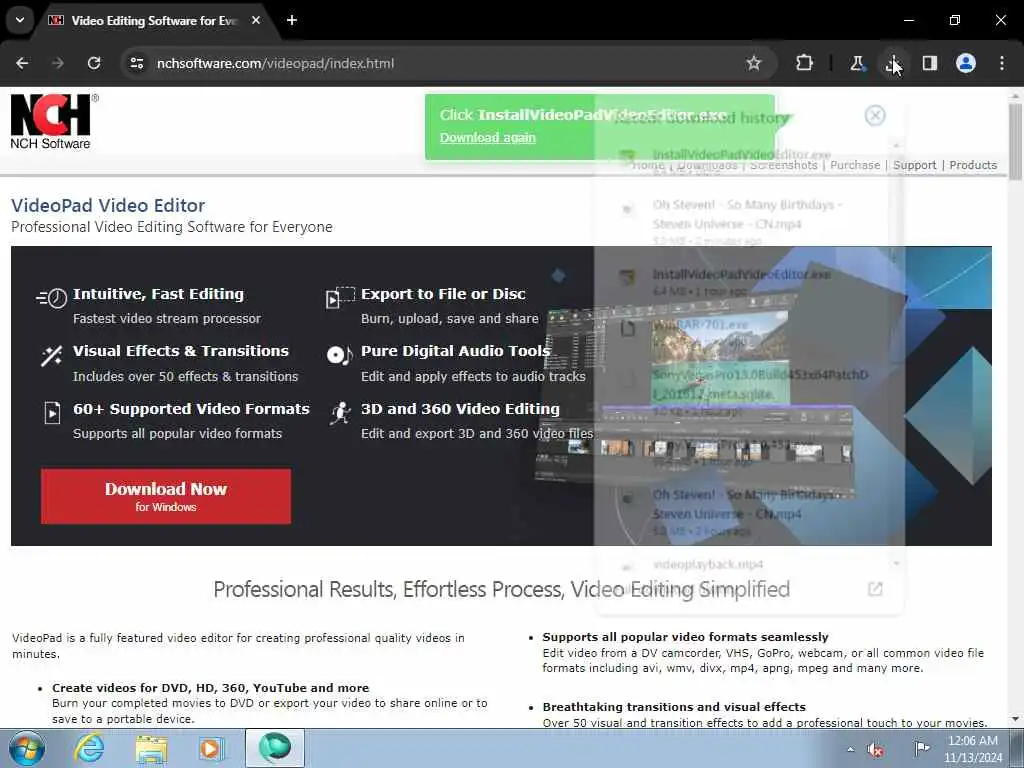The height and width of the screenshot is (768, 1024).
Task: Click the muted volume tray icon
Action: [876, 750]
